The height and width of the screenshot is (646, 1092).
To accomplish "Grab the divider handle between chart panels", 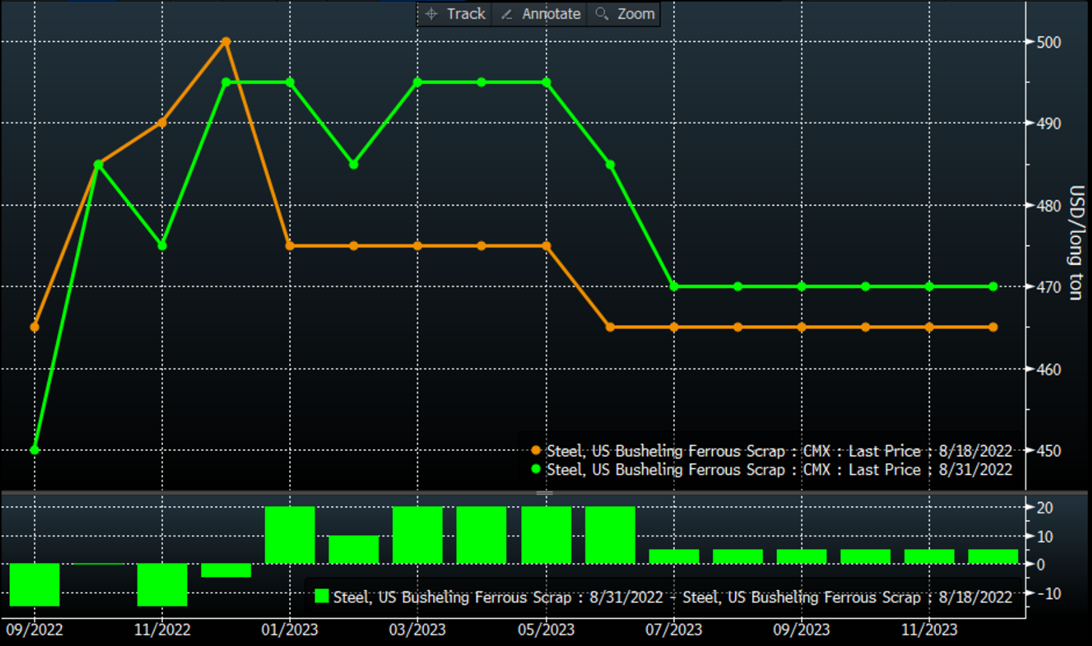I will 546,493.
